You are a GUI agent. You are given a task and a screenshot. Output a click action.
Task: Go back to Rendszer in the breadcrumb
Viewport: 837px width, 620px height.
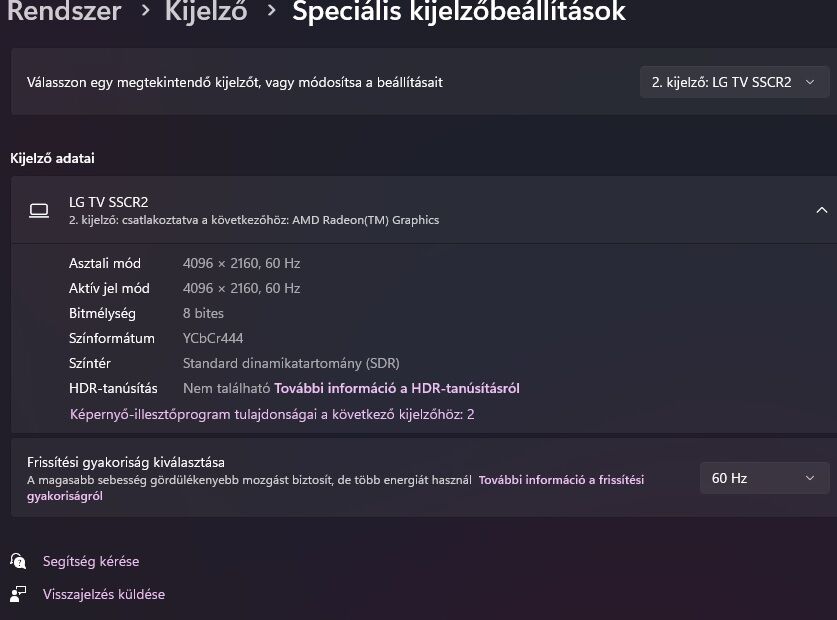click(x=64, y=12)
